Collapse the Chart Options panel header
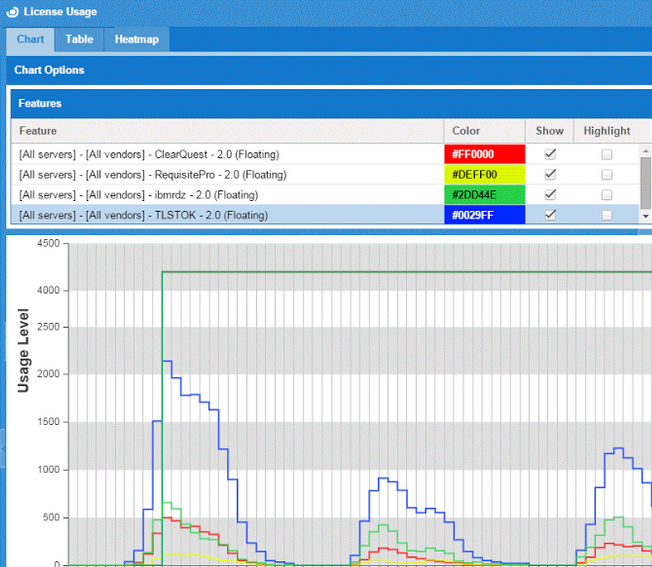The width and height of the screenshot is (652, 567). [49, 70]
